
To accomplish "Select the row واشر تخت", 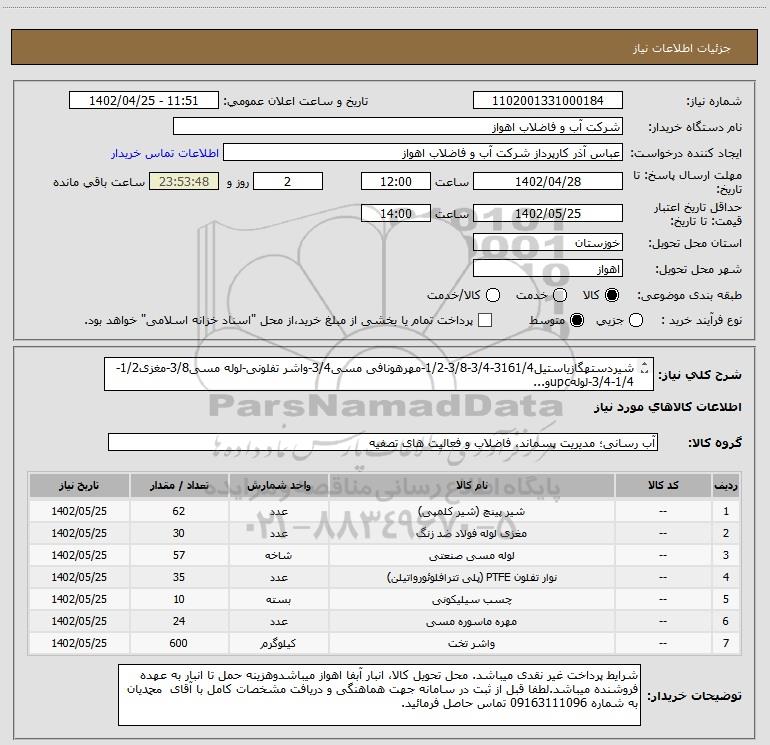I will click(x=384, y=643).
